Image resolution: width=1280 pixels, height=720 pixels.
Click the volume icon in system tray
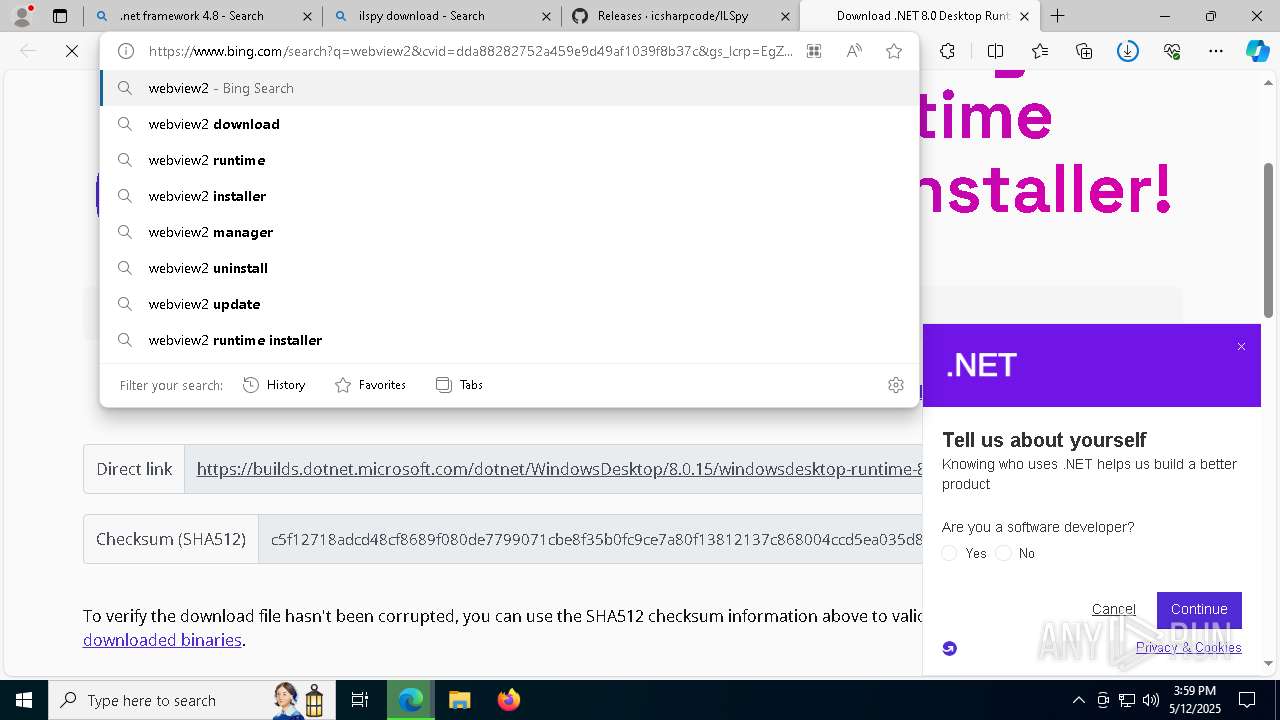[x=1151, y=700]
